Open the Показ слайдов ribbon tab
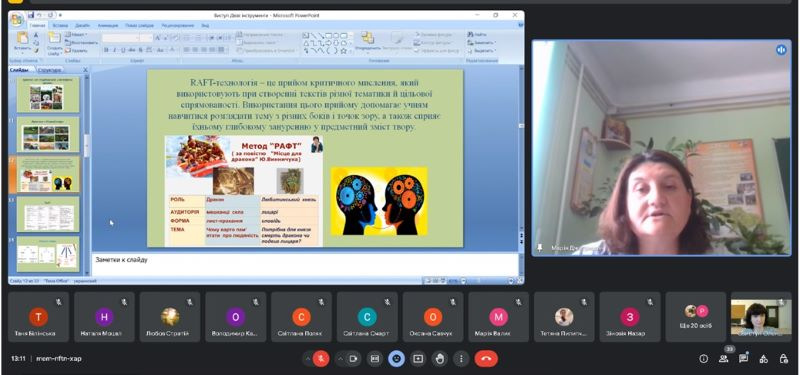The width and height of the screenshot is (800, 375). (139, 25)
